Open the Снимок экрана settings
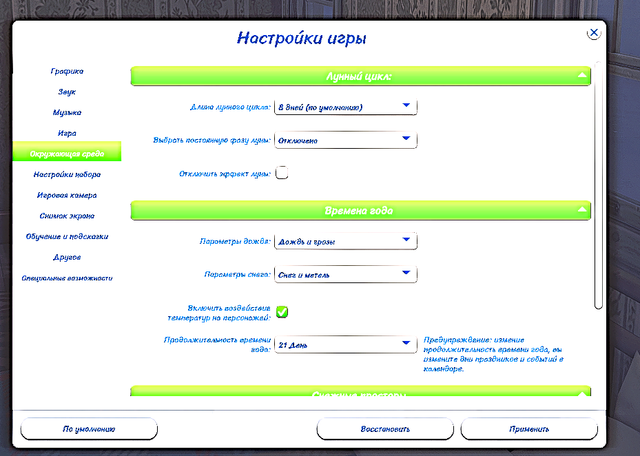 pyautogui.click(x=67, y=216)
